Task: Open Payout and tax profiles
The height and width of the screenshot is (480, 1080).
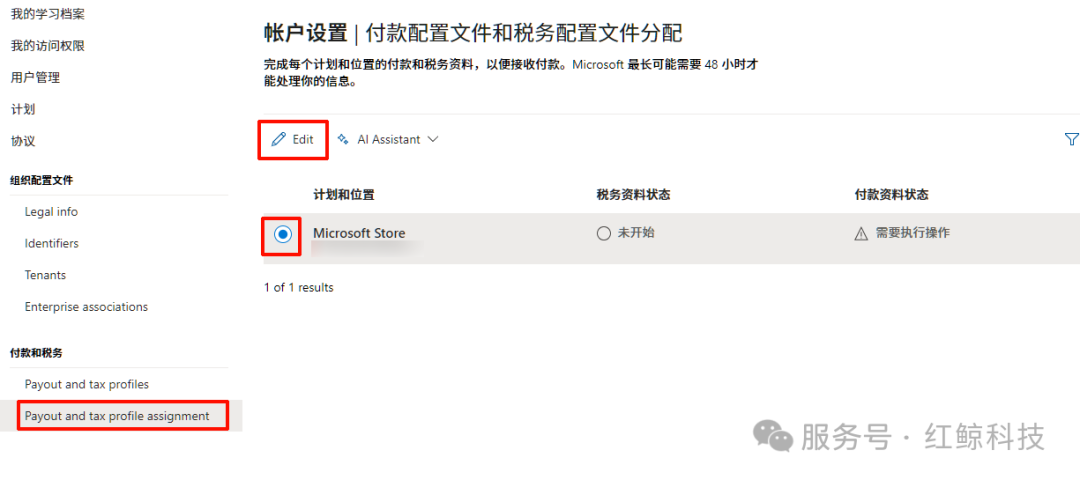Action: (x=87, y=384)
